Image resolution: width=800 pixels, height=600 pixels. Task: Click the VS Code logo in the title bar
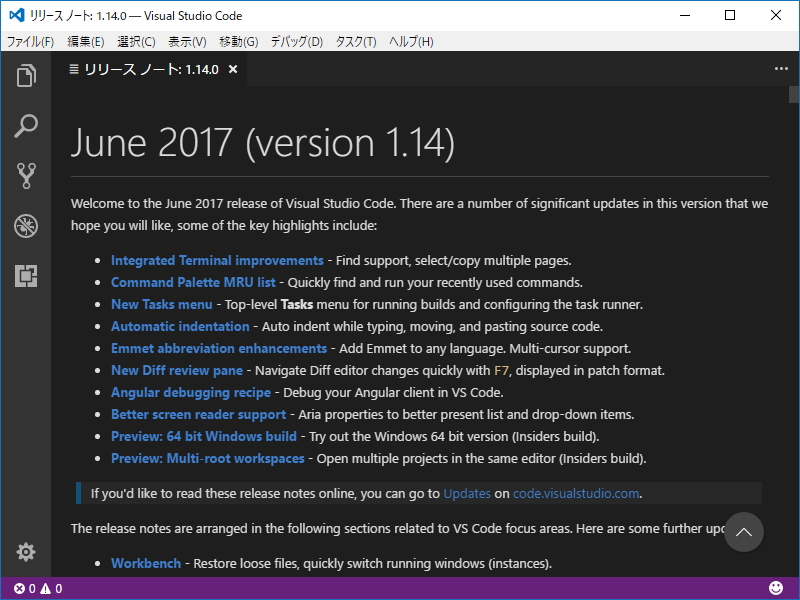[x=16, y=15]
